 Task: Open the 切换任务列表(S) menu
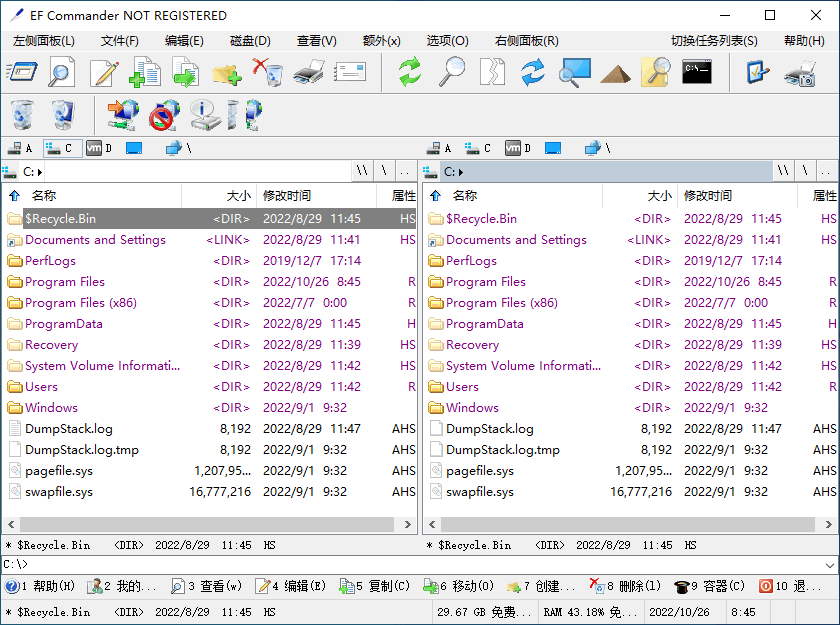[x=714, y=41]
